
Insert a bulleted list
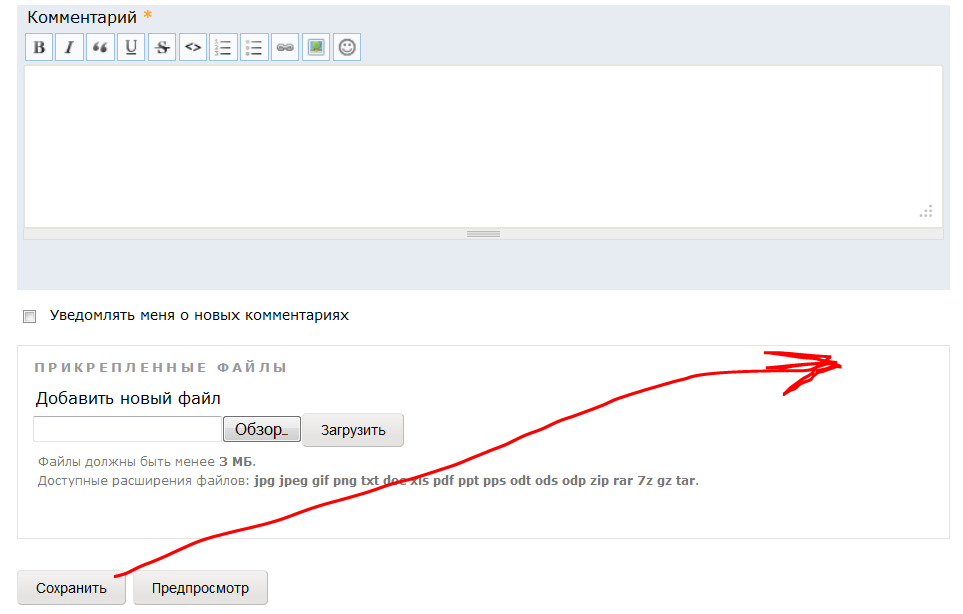(254, 47)
